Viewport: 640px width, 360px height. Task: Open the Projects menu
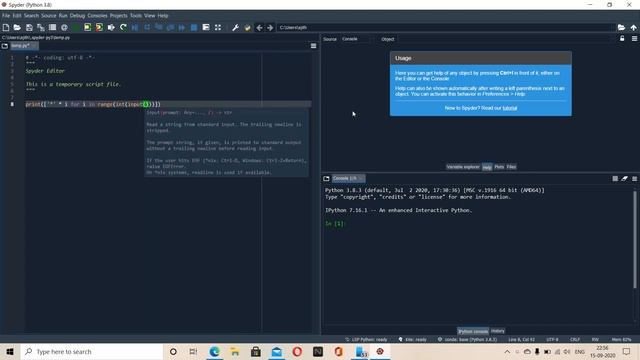point(118,16)
